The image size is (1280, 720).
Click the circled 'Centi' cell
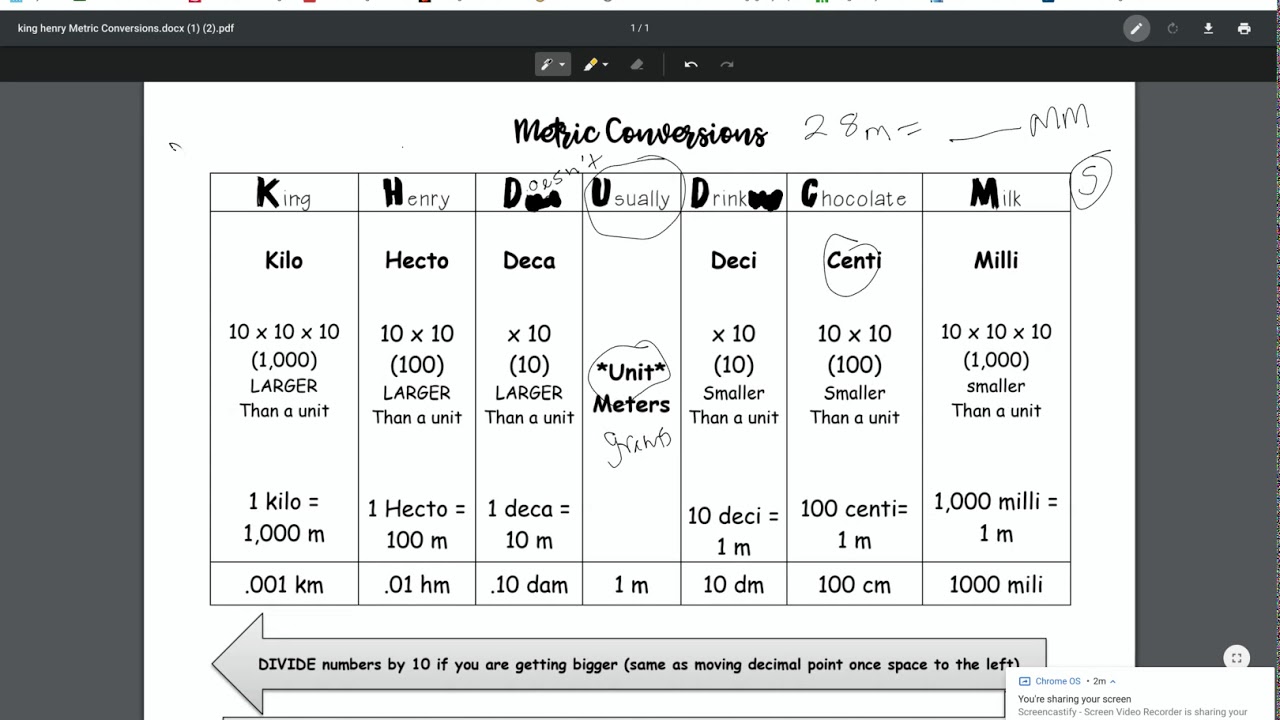(x=854, y=260)
